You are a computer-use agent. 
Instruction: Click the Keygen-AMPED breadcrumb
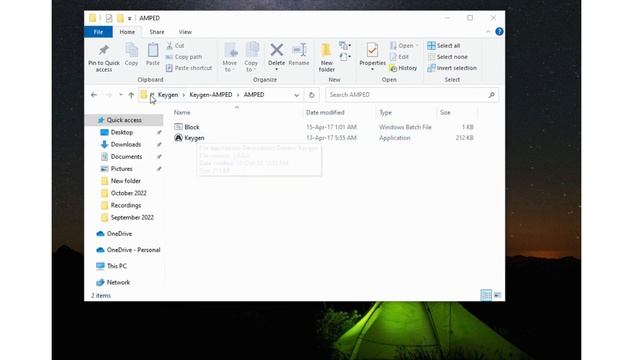pos(211,95)
